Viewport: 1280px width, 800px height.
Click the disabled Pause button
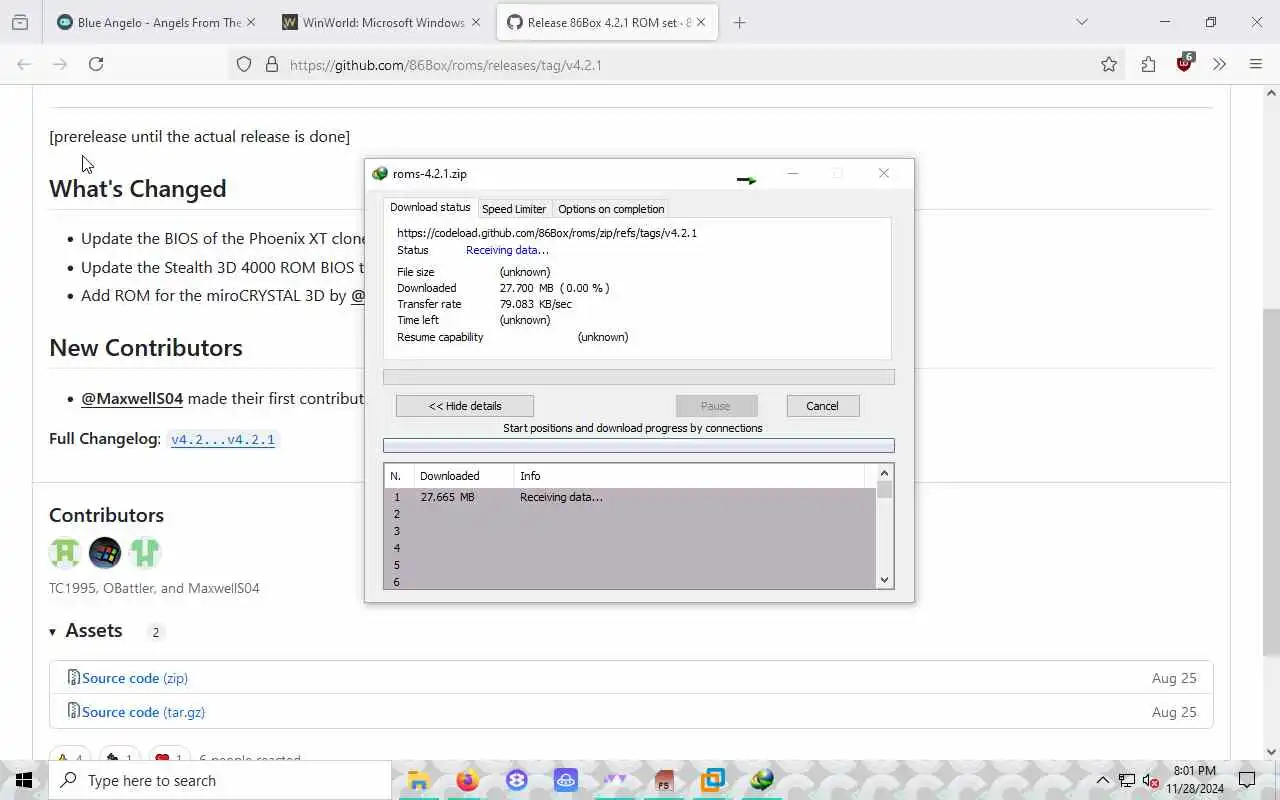[x=716, y=406]
